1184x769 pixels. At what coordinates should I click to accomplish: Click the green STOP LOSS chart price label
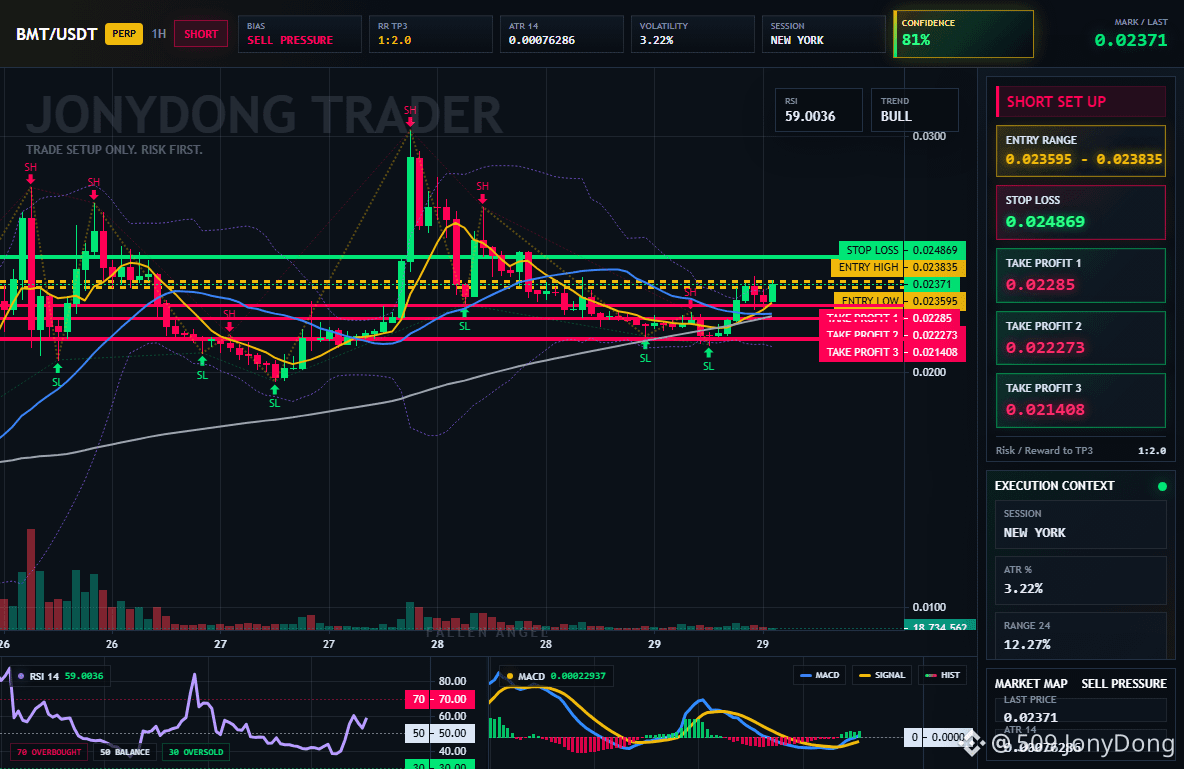(x=902, y=250)
